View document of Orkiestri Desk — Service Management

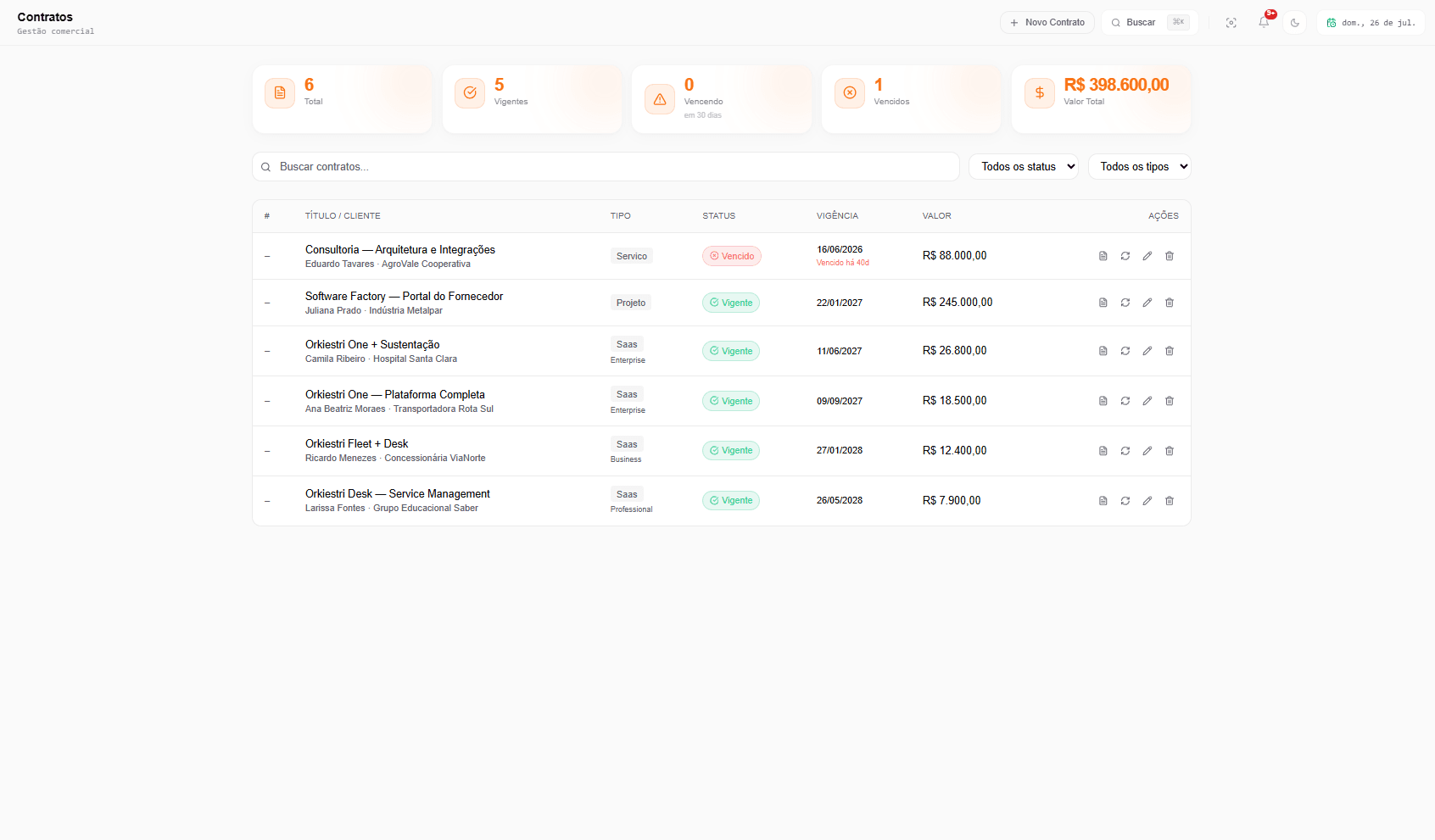click(1103, 501)
